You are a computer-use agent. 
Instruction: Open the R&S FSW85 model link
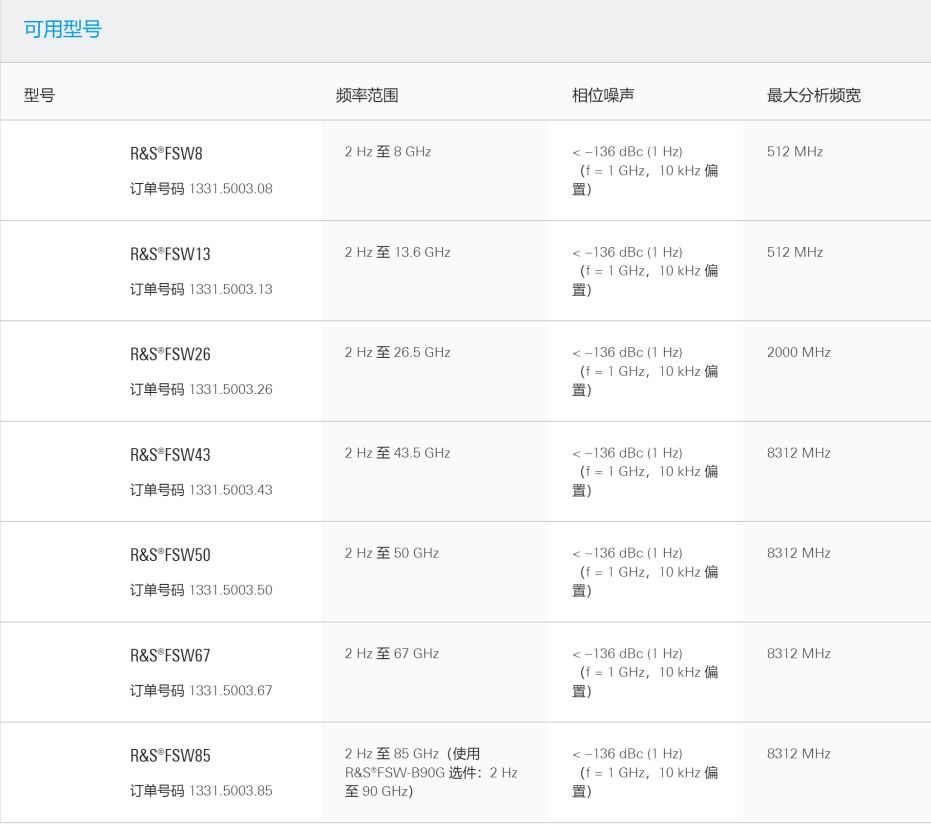click(170, 756)
